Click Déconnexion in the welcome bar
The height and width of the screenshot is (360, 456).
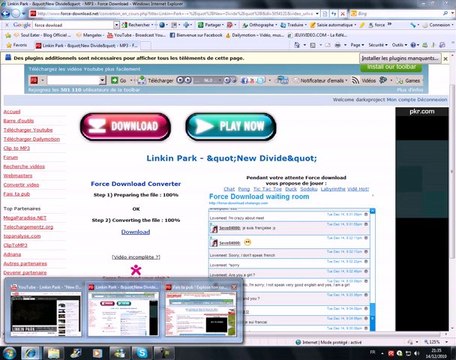pos(432,99)
